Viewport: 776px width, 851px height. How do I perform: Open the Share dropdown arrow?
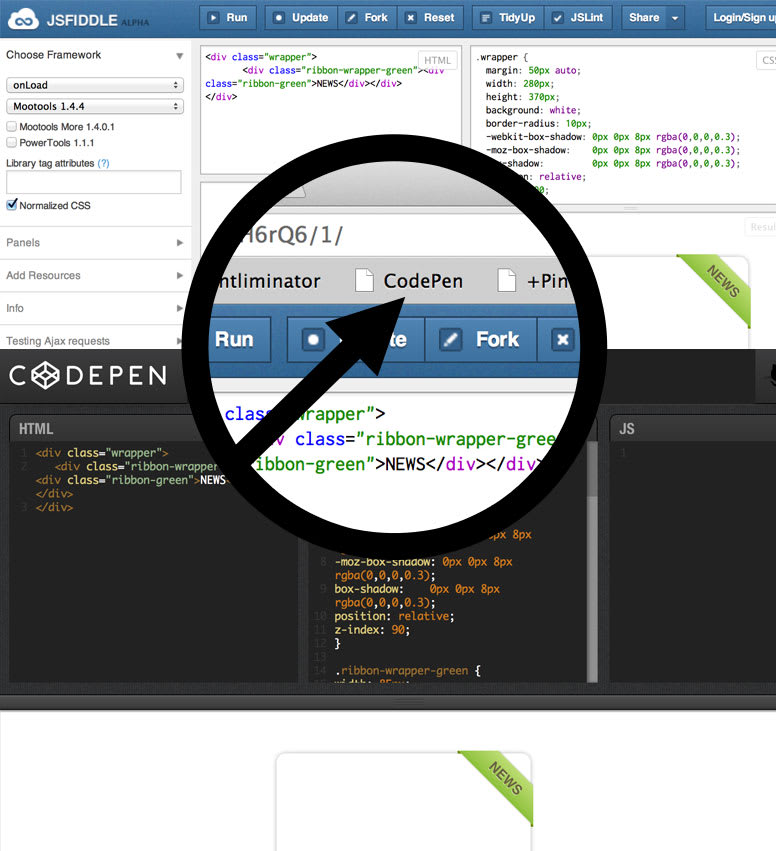pos(675,18)
